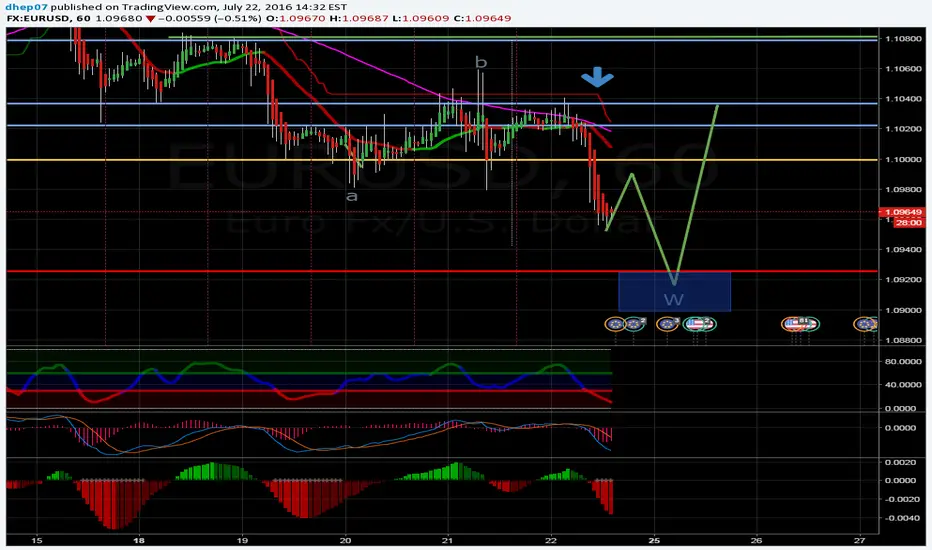Click the 40.0000 oscillator scale label
Image resolution: width=932 pixels, height=550 pixels.
(x=903, y=385)
